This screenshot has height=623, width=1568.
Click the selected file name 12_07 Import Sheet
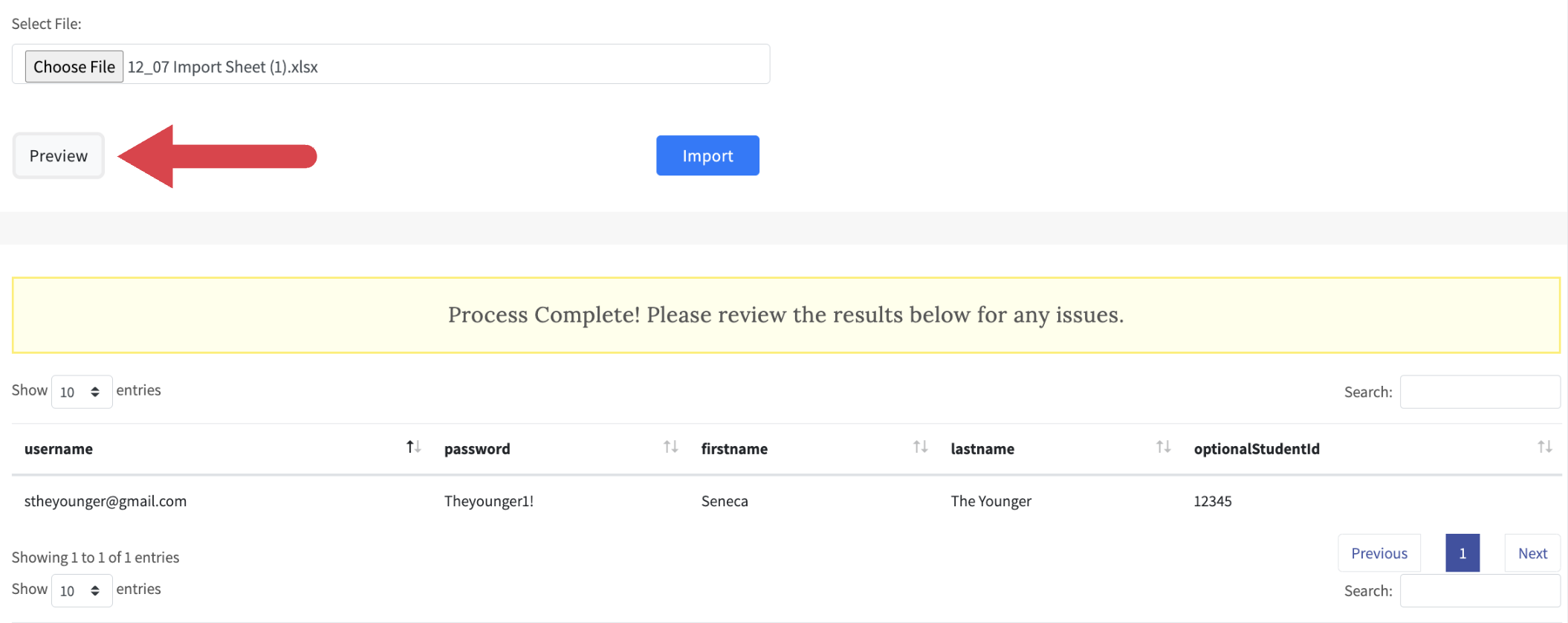tap(223, 67)
